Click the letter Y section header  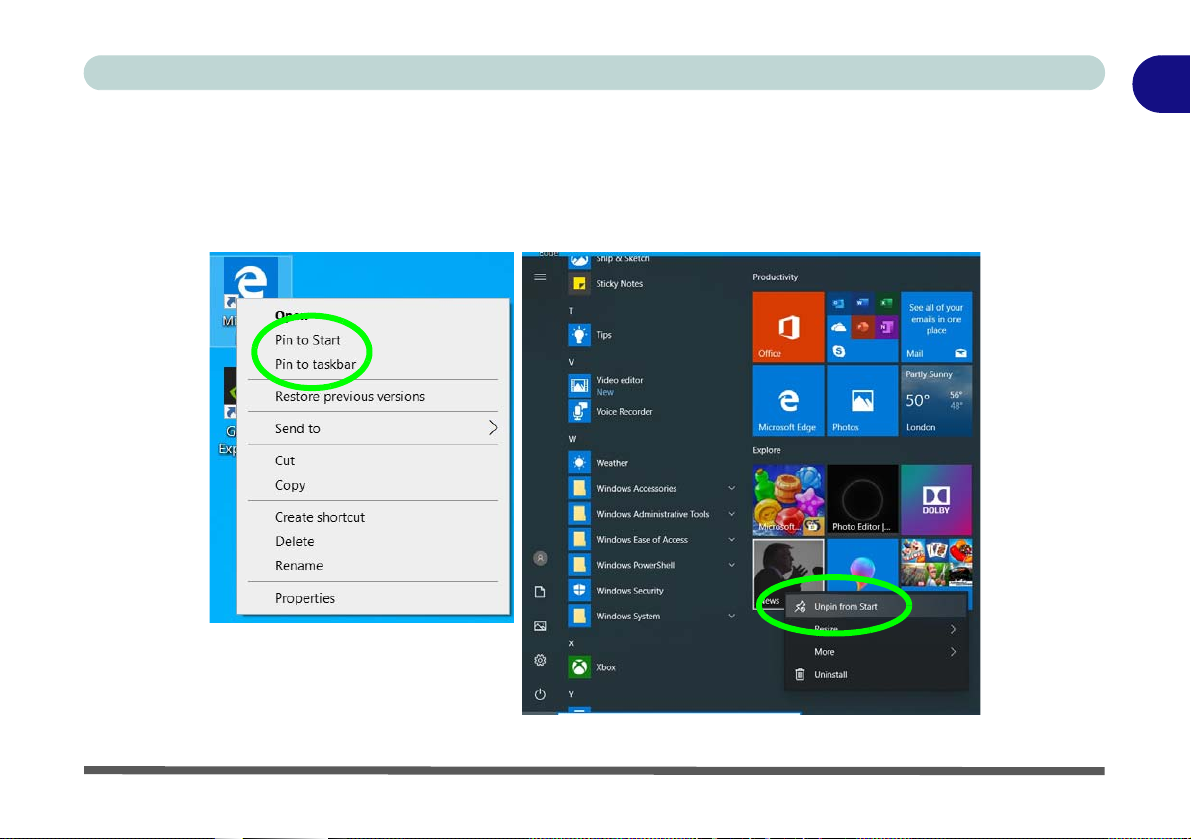pyautogui.click(x=571, y=694)
